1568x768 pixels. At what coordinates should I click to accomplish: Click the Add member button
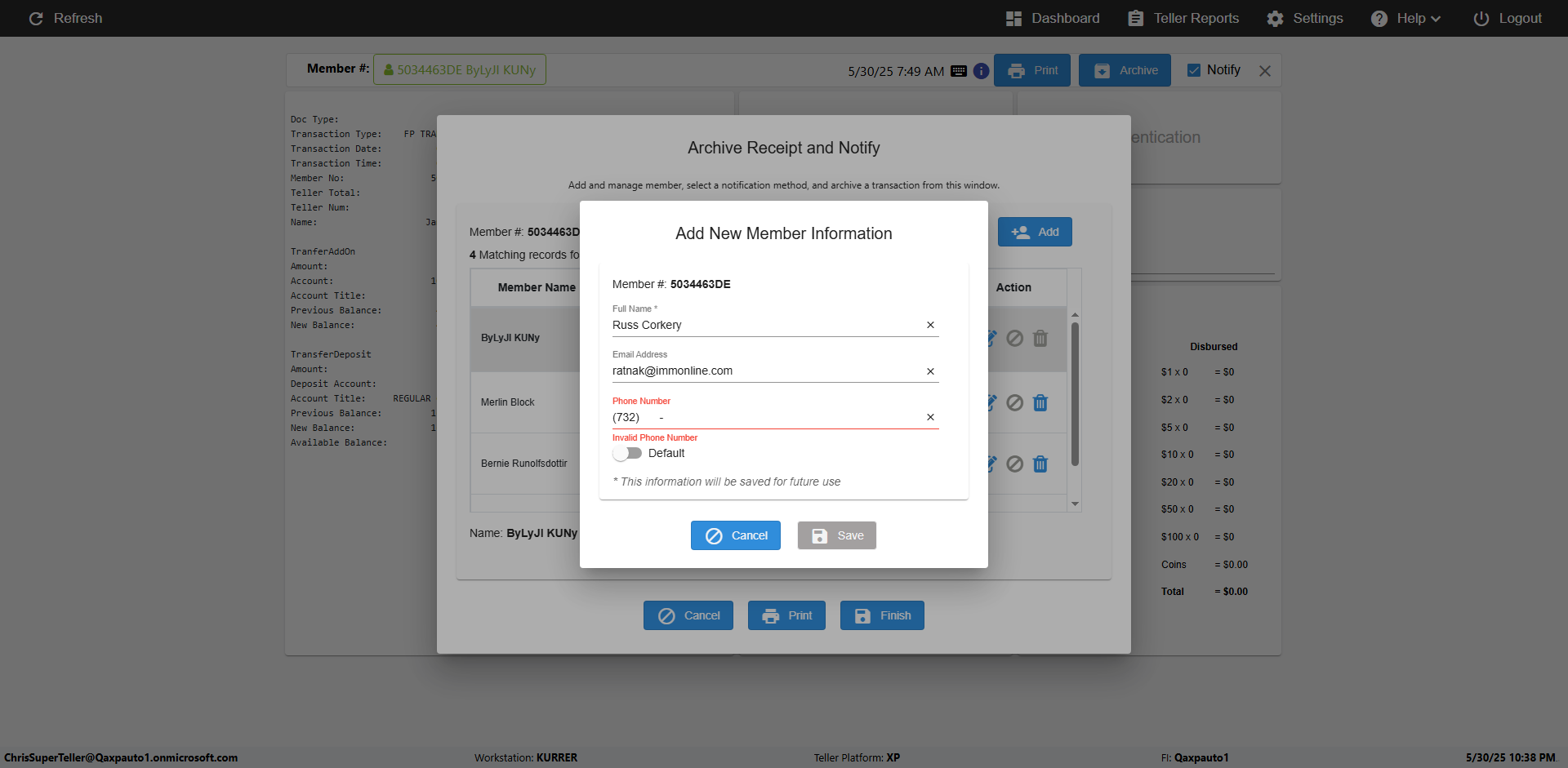click(1035, 232)
